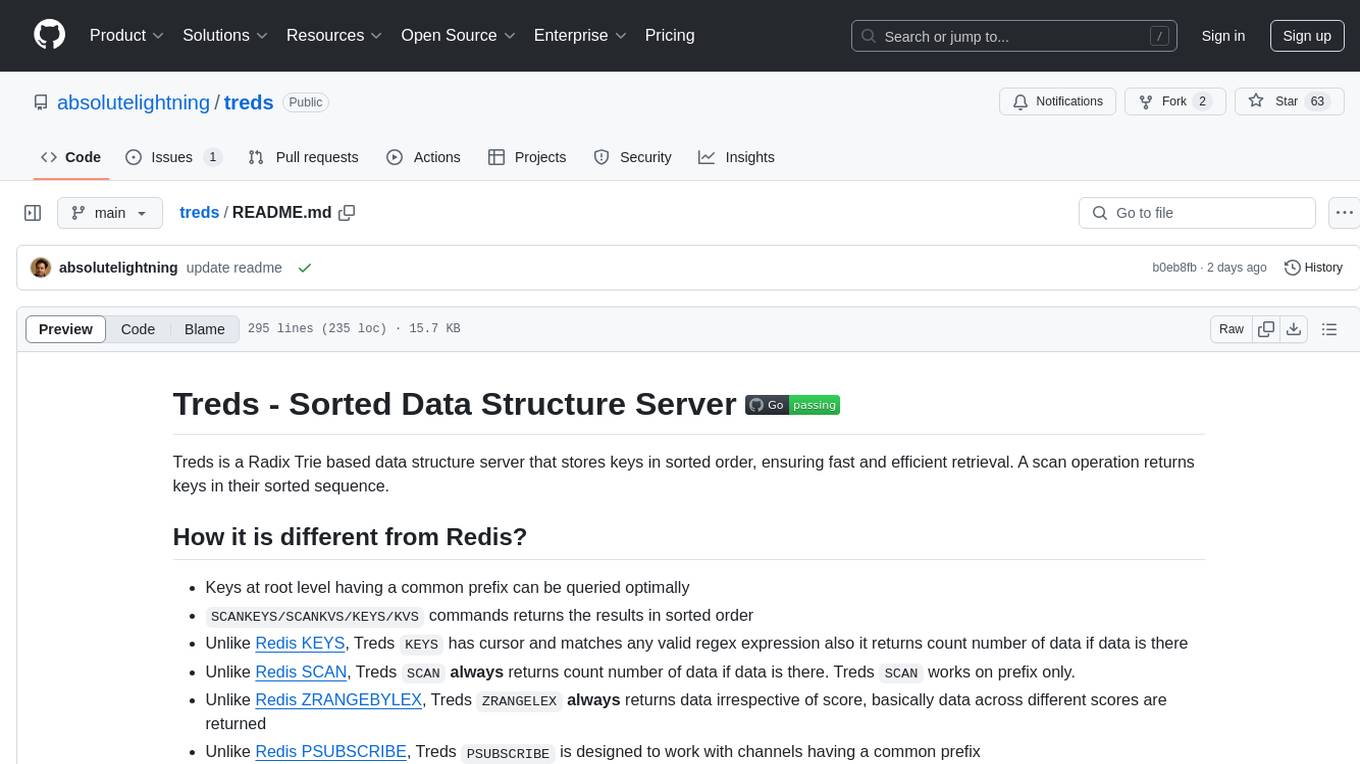The width and height of the screenshot is (1360, 764).
Task: Expand the file tree side panel
Action: click(33, 213)
